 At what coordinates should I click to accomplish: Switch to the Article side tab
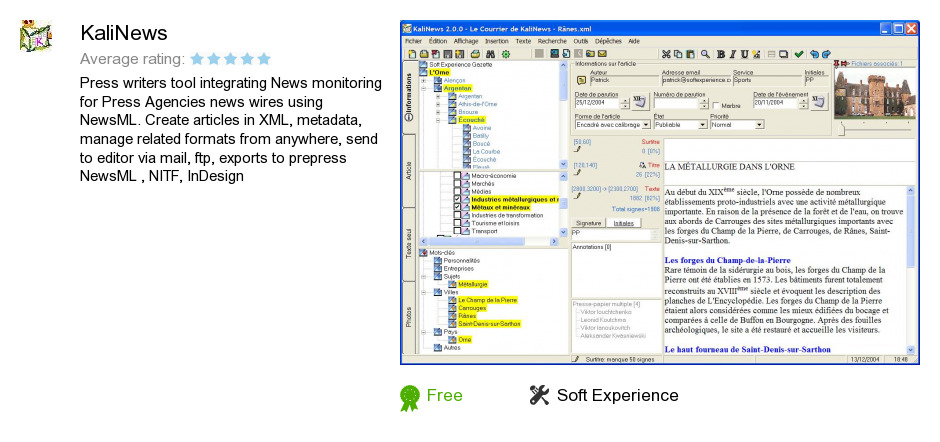pyautogui.click(x=408, y=170)
